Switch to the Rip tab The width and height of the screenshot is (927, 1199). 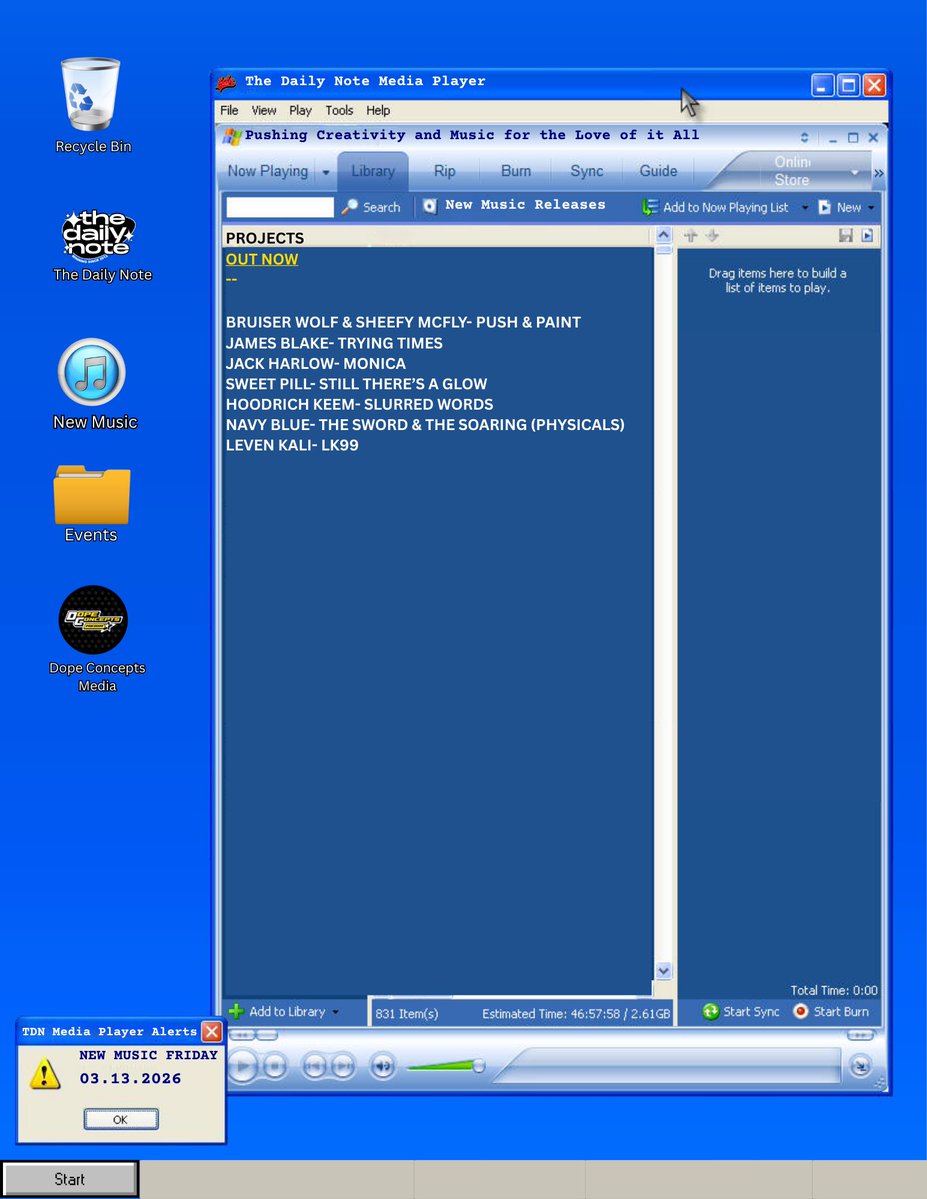point(444,171)
